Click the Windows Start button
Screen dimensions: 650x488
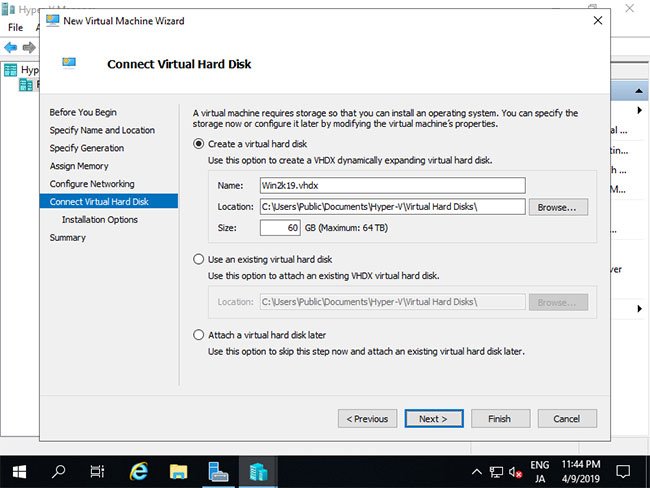click(19, 472)
